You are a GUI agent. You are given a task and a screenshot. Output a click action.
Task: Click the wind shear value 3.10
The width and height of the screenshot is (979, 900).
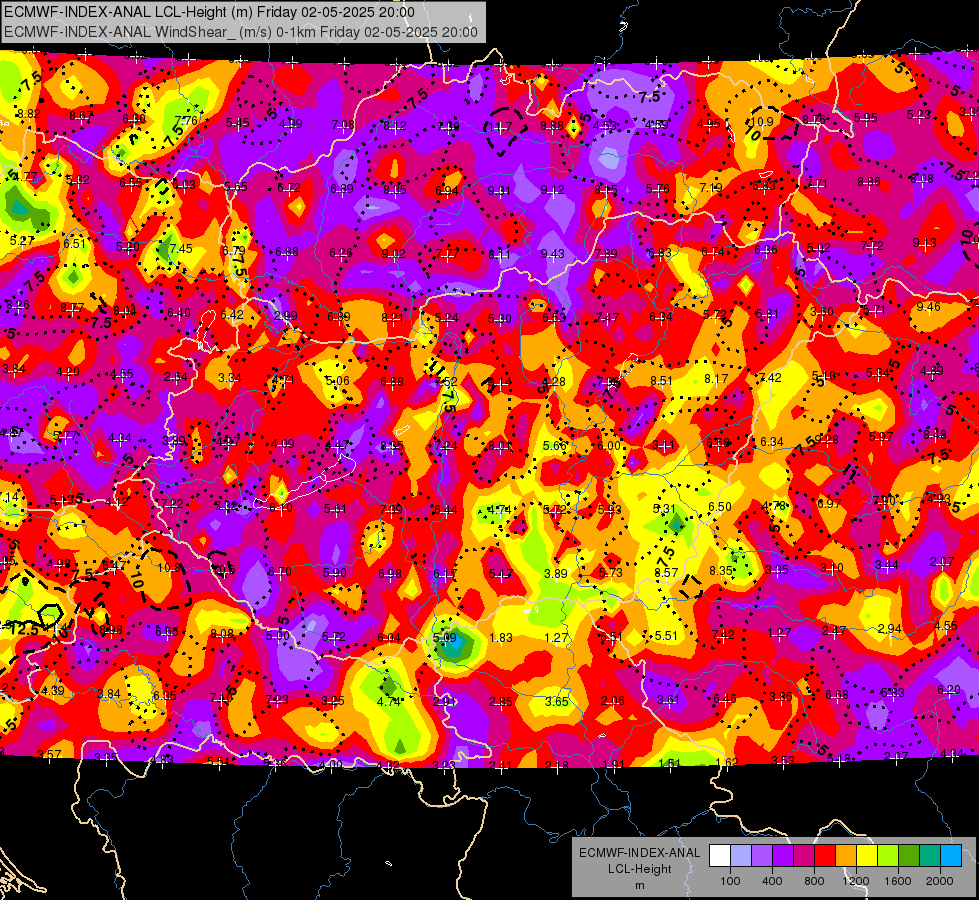832,568
